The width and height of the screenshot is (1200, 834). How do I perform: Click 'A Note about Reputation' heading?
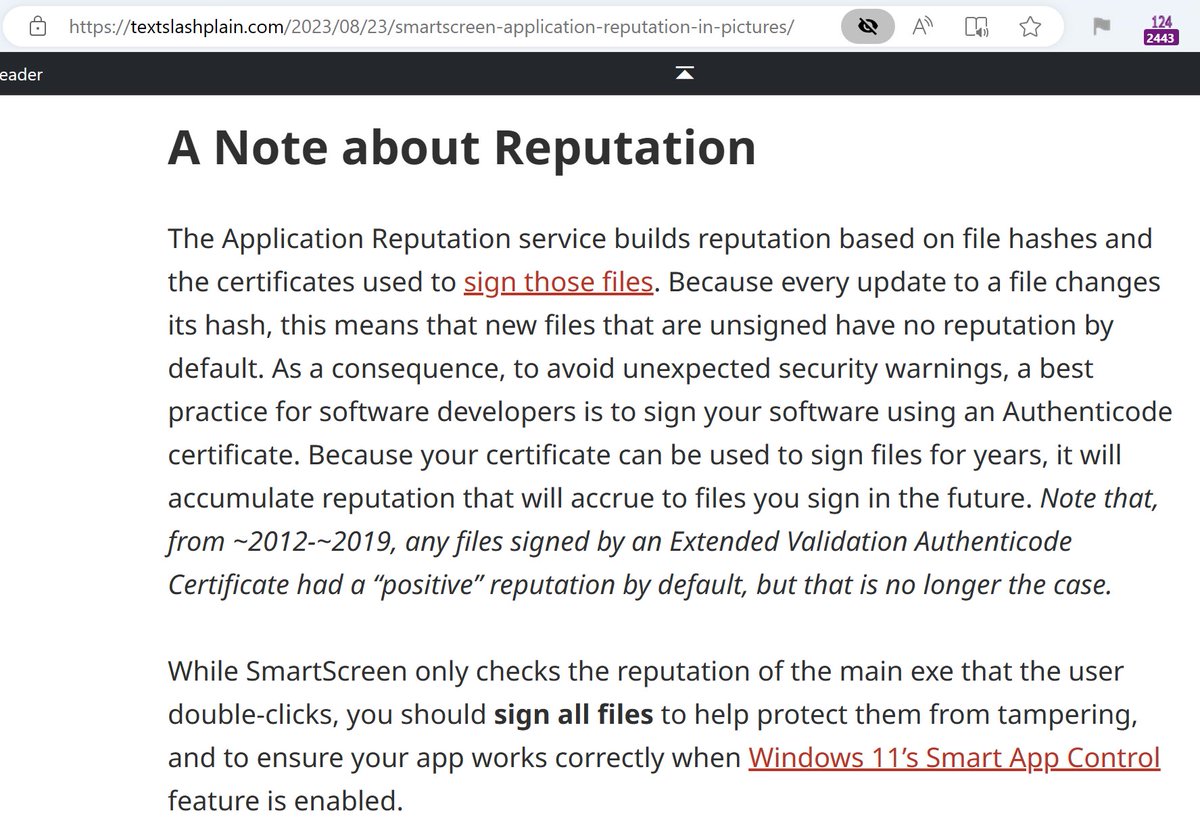462,148
